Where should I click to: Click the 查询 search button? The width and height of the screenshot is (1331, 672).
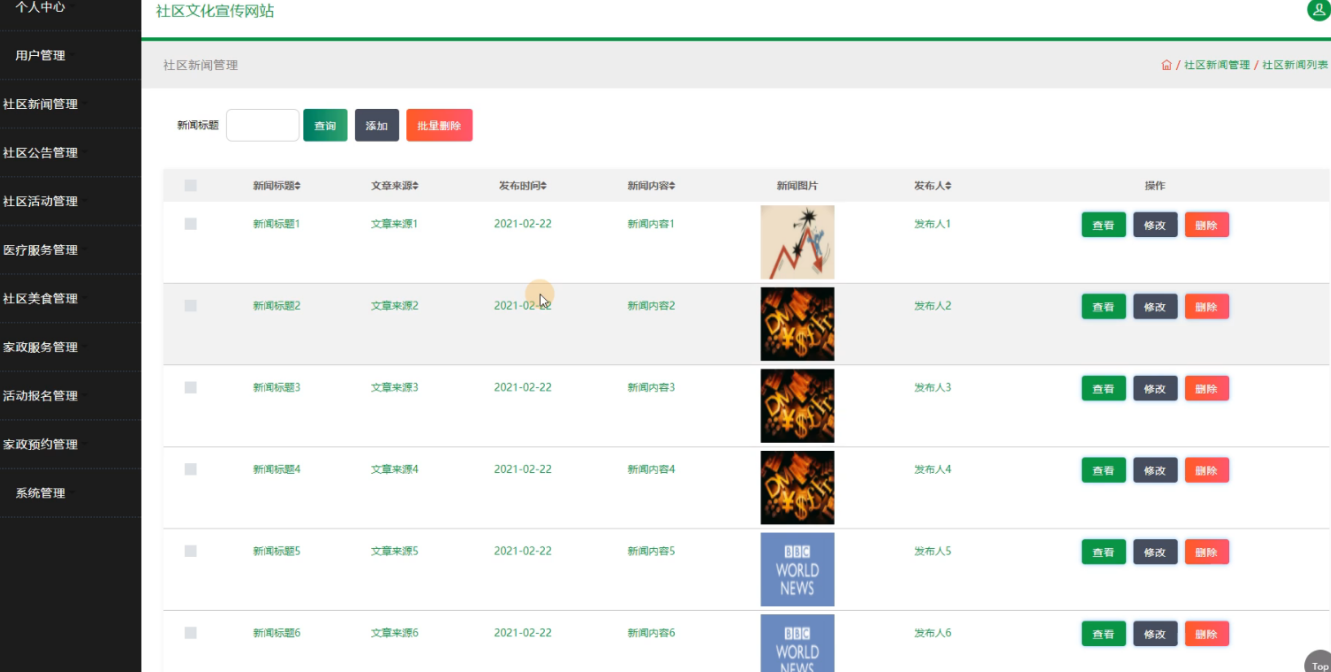click(325, 126)
